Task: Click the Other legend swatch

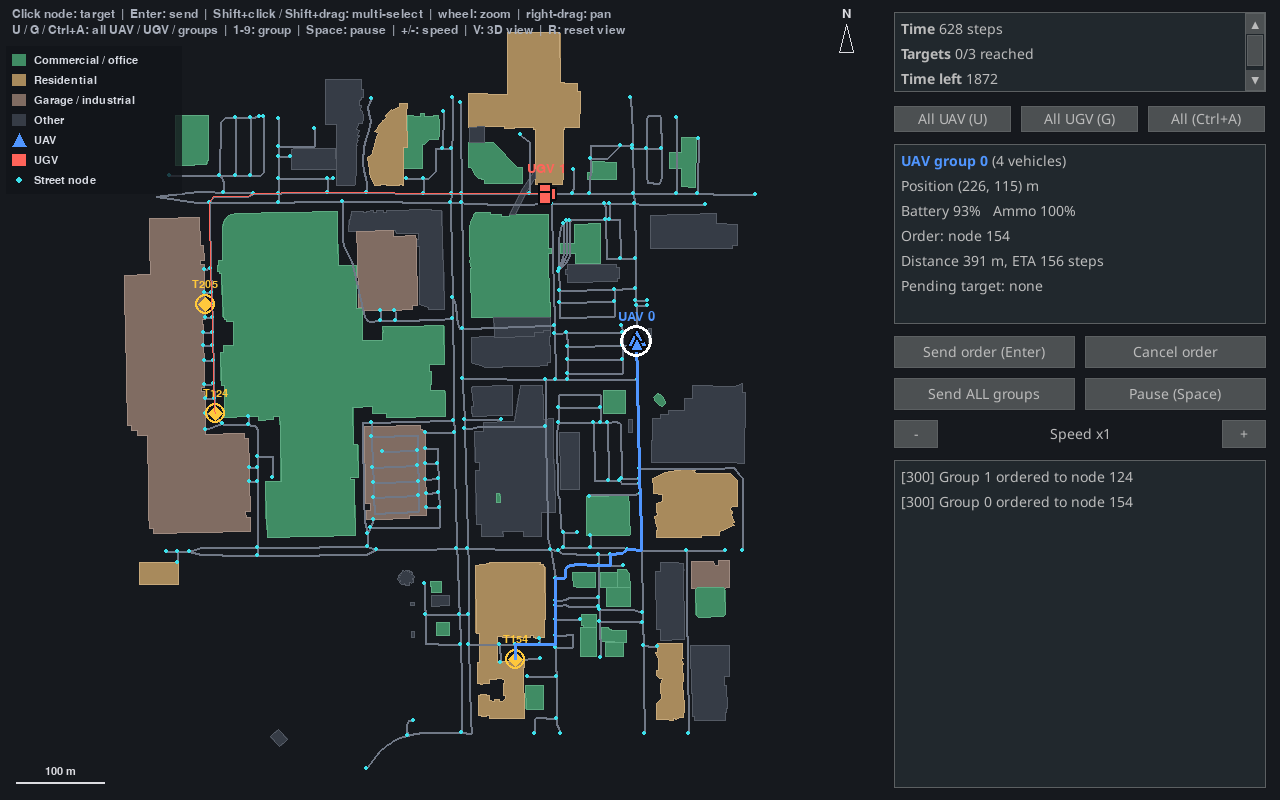Action: (19, 120)
